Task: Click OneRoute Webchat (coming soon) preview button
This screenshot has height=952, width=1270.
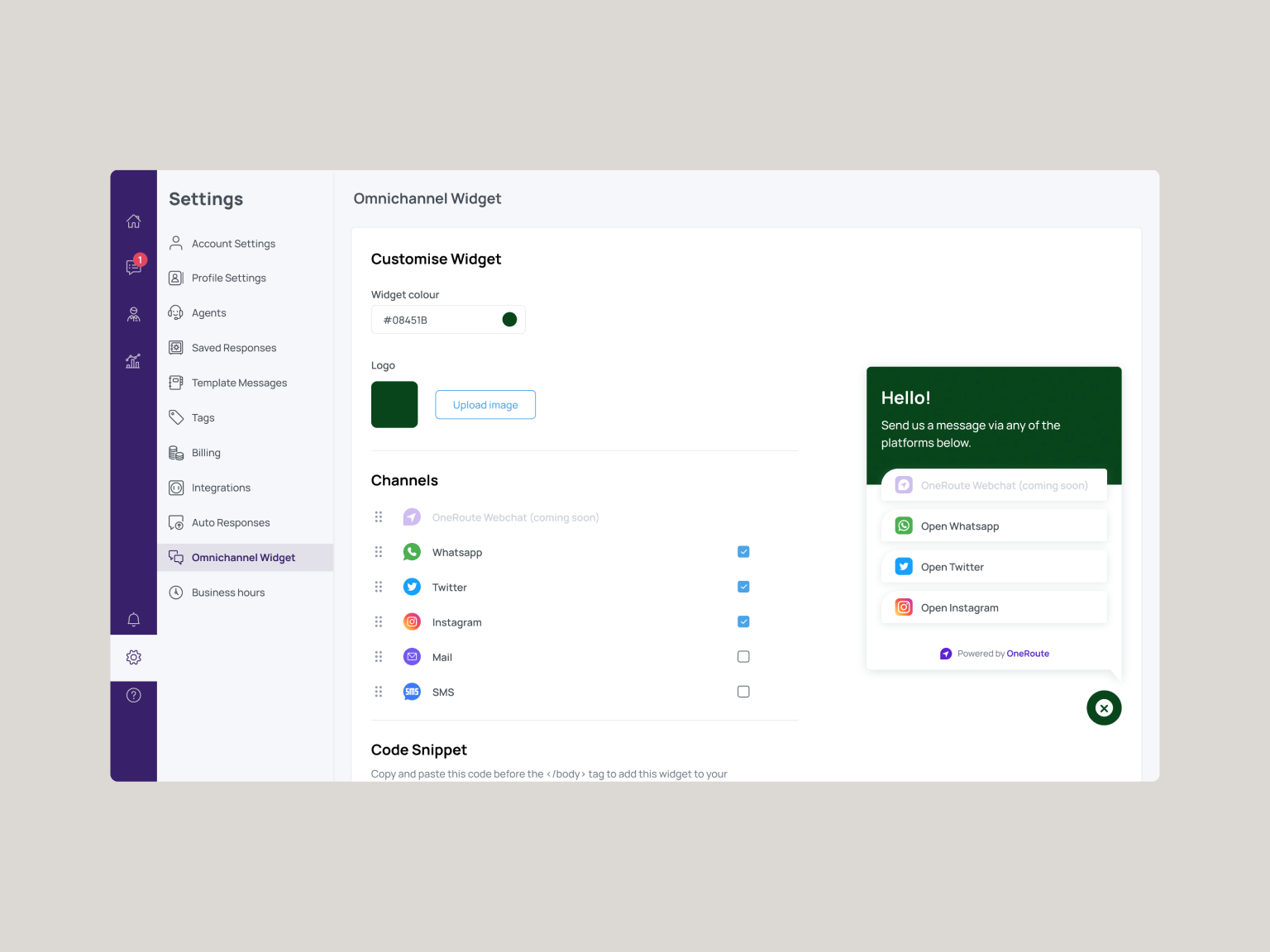Action: pyautogui.click(x=994, y=485)
